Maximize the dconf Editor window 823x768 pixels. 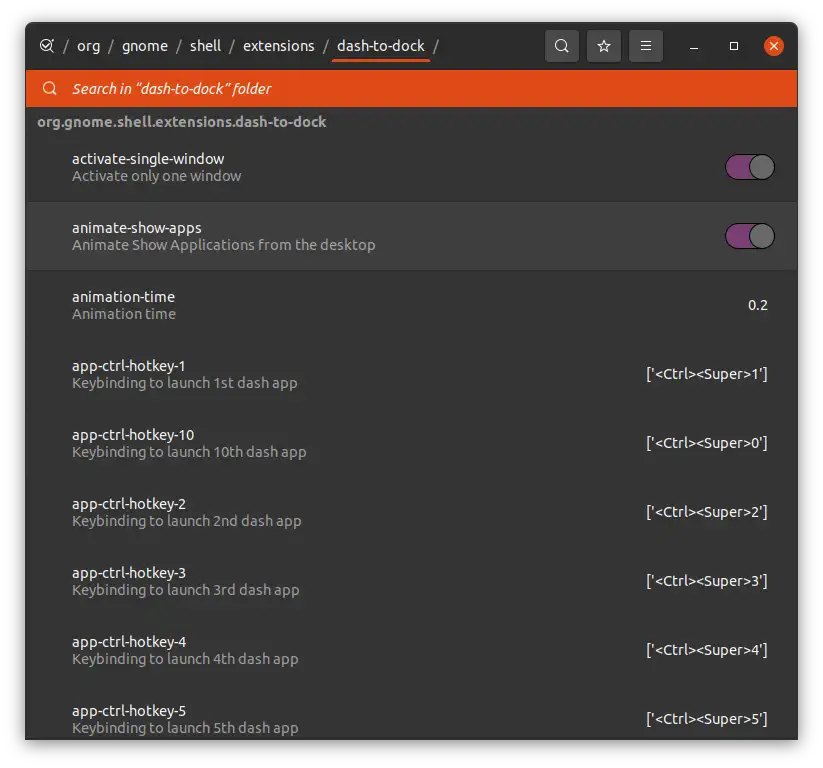click(734, 46)
